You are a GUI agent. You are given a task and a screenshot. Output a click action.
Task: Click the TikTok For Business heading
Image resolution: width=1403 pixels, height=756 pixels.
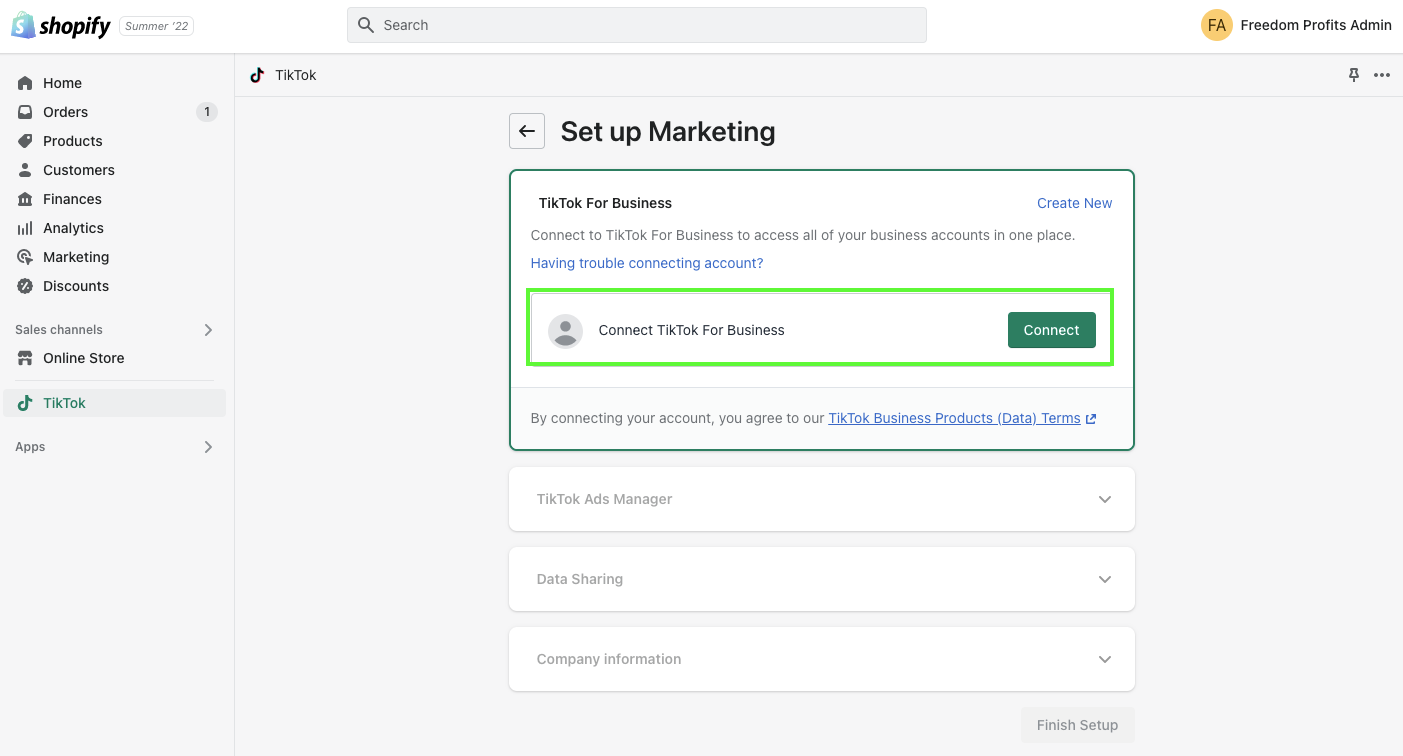605,203
